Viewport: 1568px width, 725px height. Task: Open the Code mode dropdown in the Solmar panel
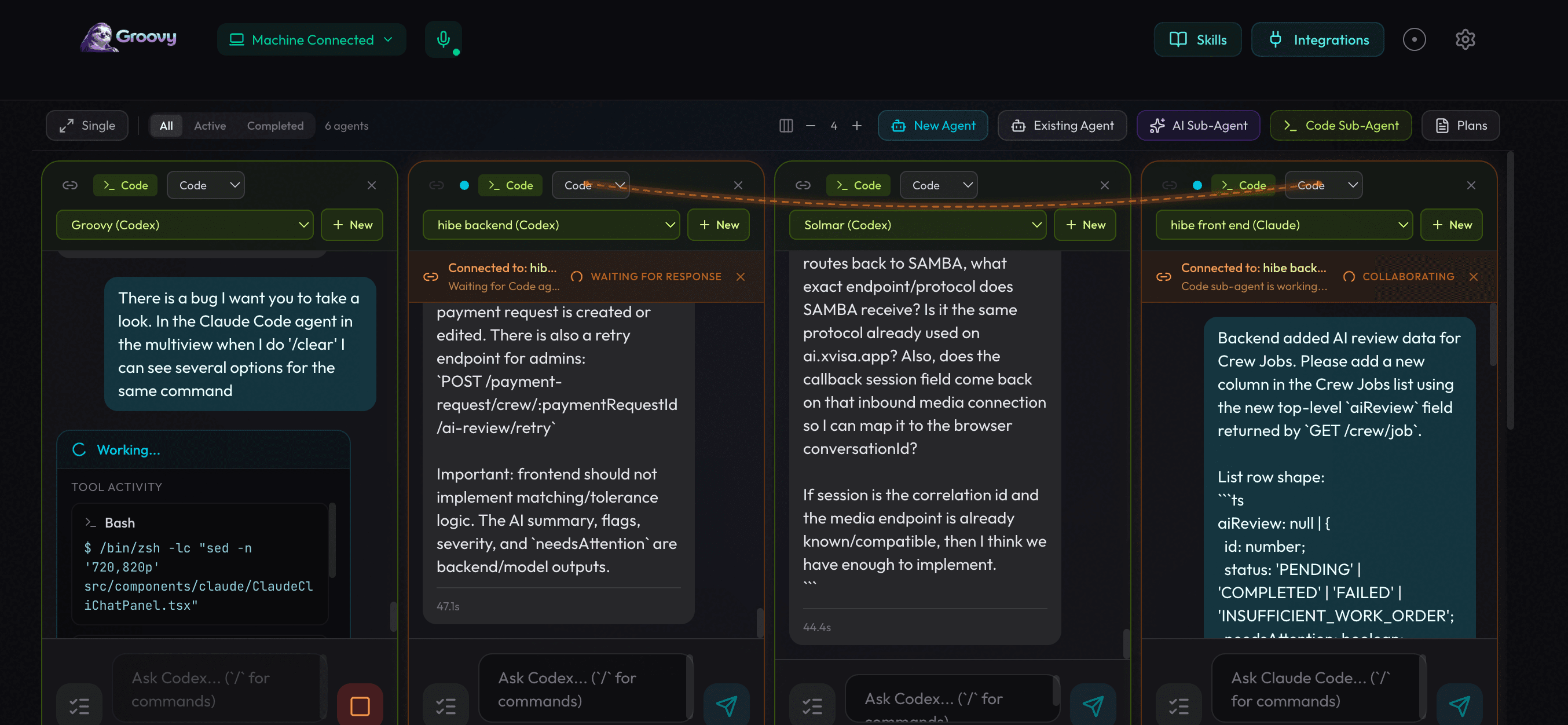coord(939,185)
